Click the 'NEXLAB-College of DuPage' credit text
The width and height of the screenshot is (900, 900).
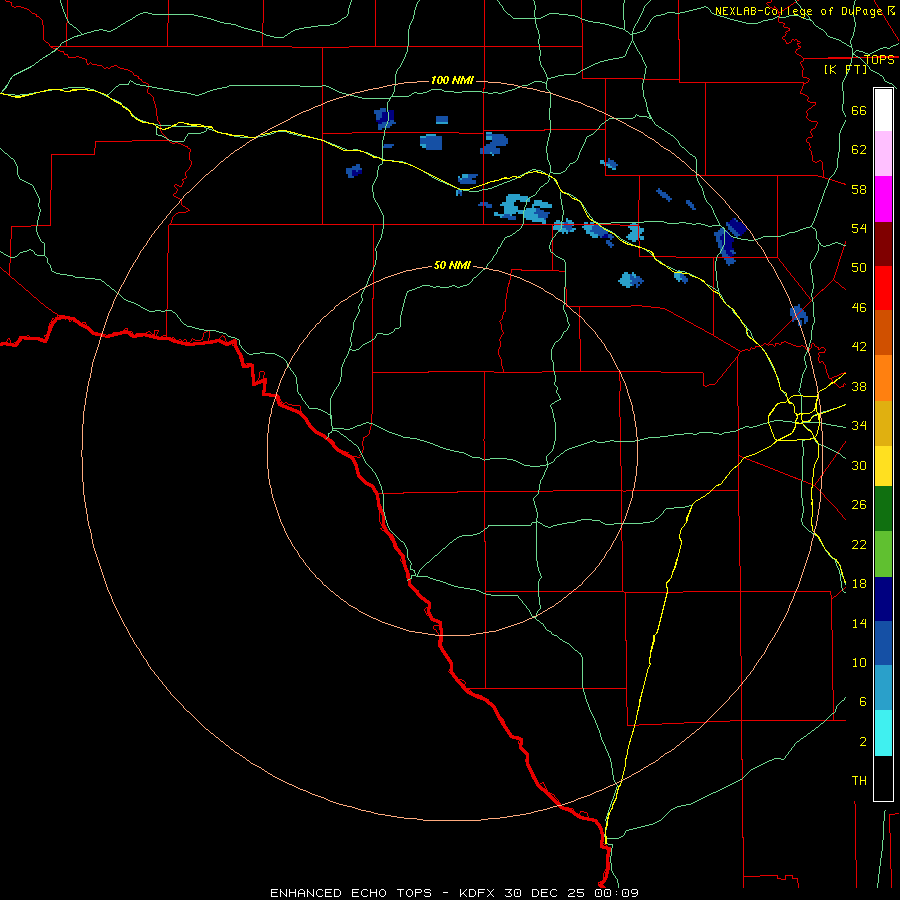coord(798,11)
